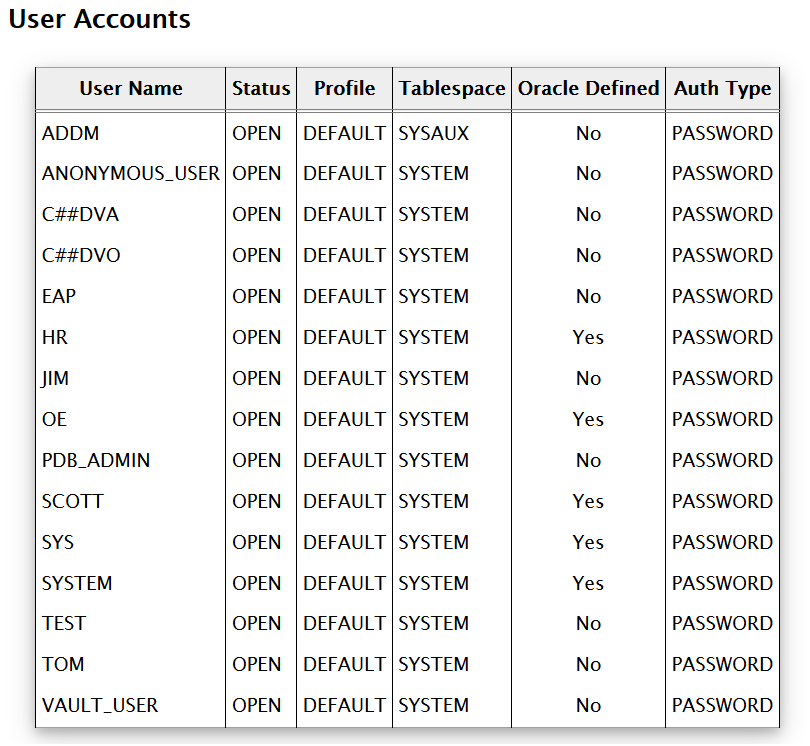Image resolution: width=810 pixels, height=746 pixels.
Task: Click the PDB_ADMIN user name
Action: click(96, 461)
